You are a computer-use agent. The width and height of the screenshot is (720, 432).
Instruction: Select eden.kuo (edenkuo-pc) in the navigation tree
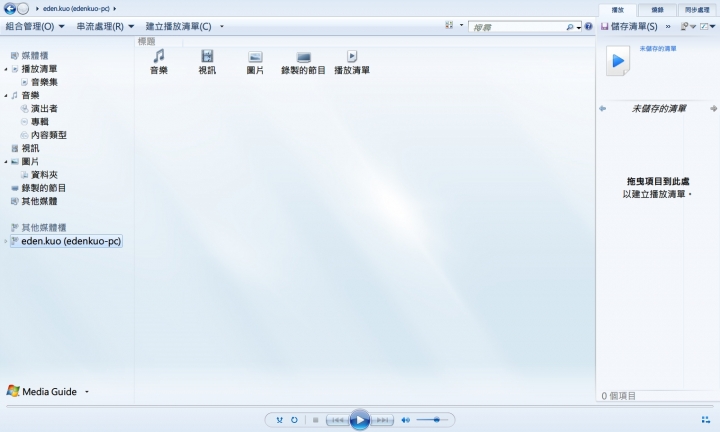coord(66,241)
